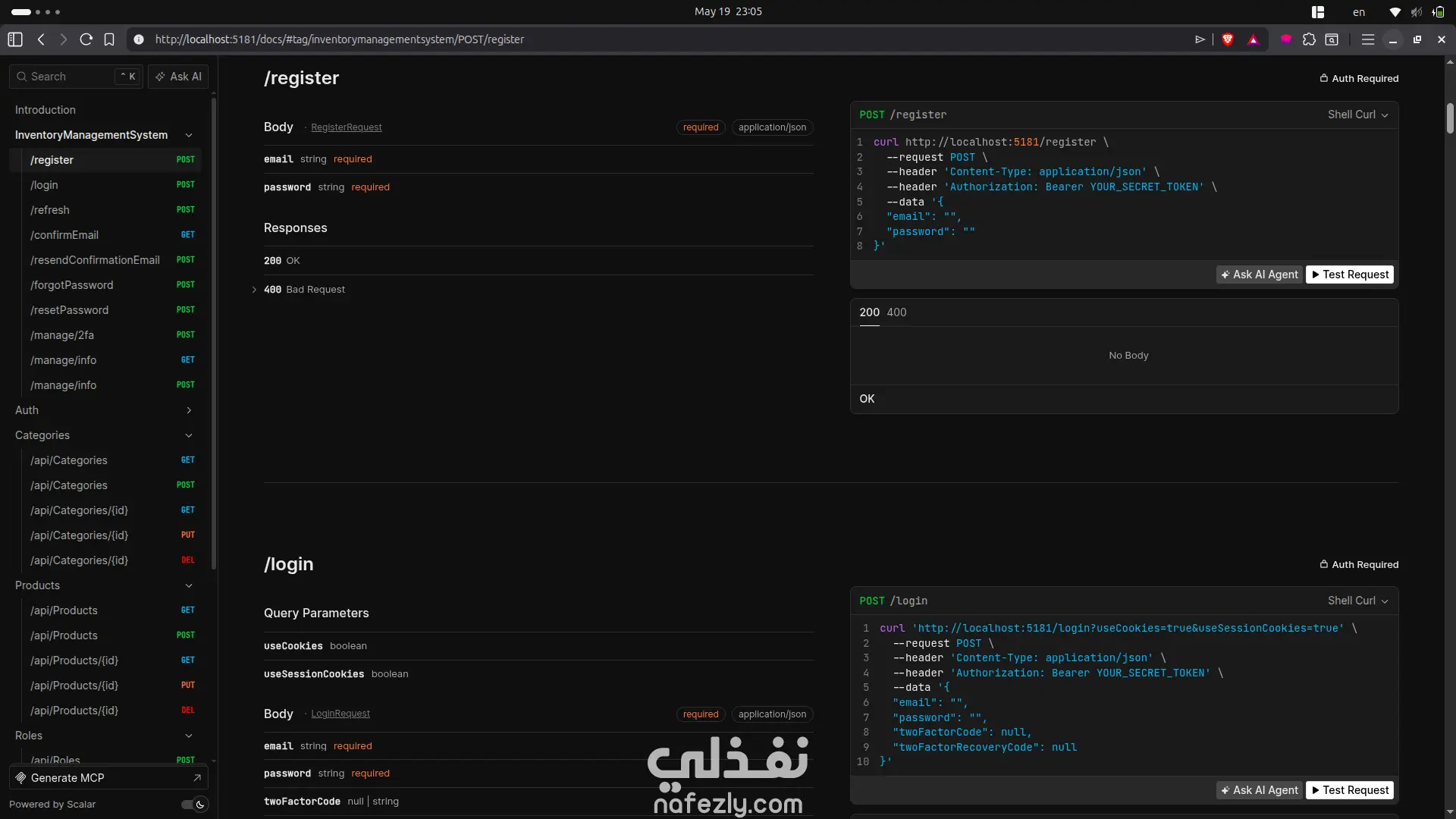Select /refresh POST in the sidebar
Screen dimensions: 1456x819
coord(105,210)
